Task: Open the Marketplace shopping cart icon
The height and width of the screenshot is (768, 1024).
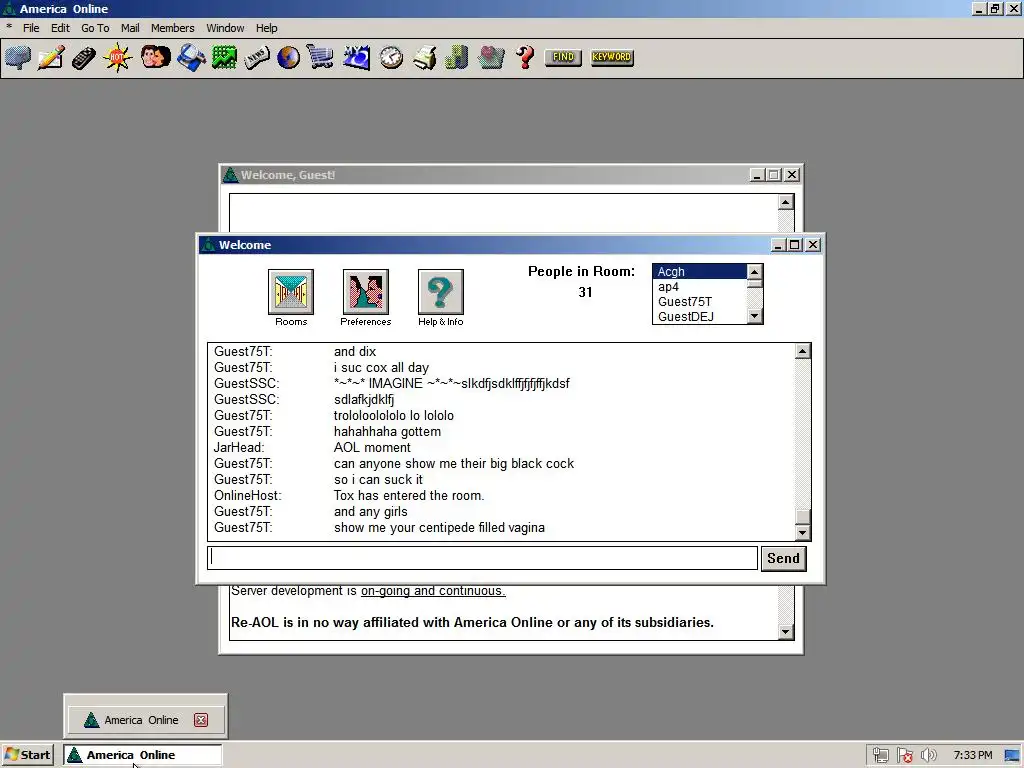Action: (x=320, y=57)
